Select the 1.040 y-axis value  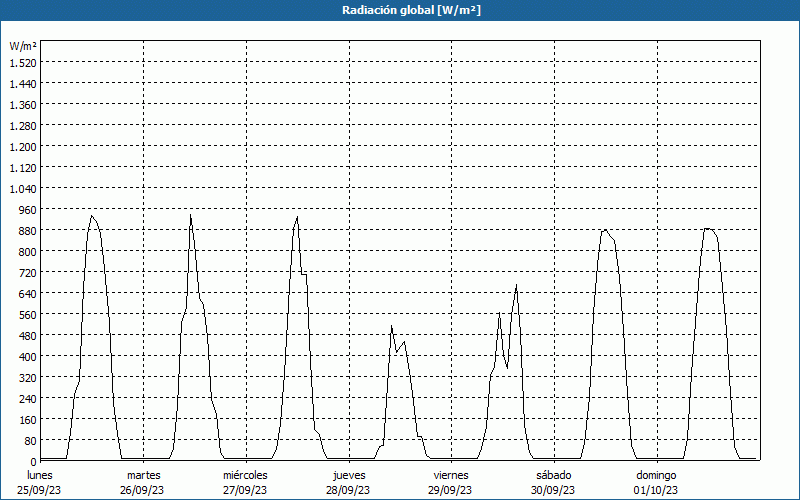click(23, 189)
